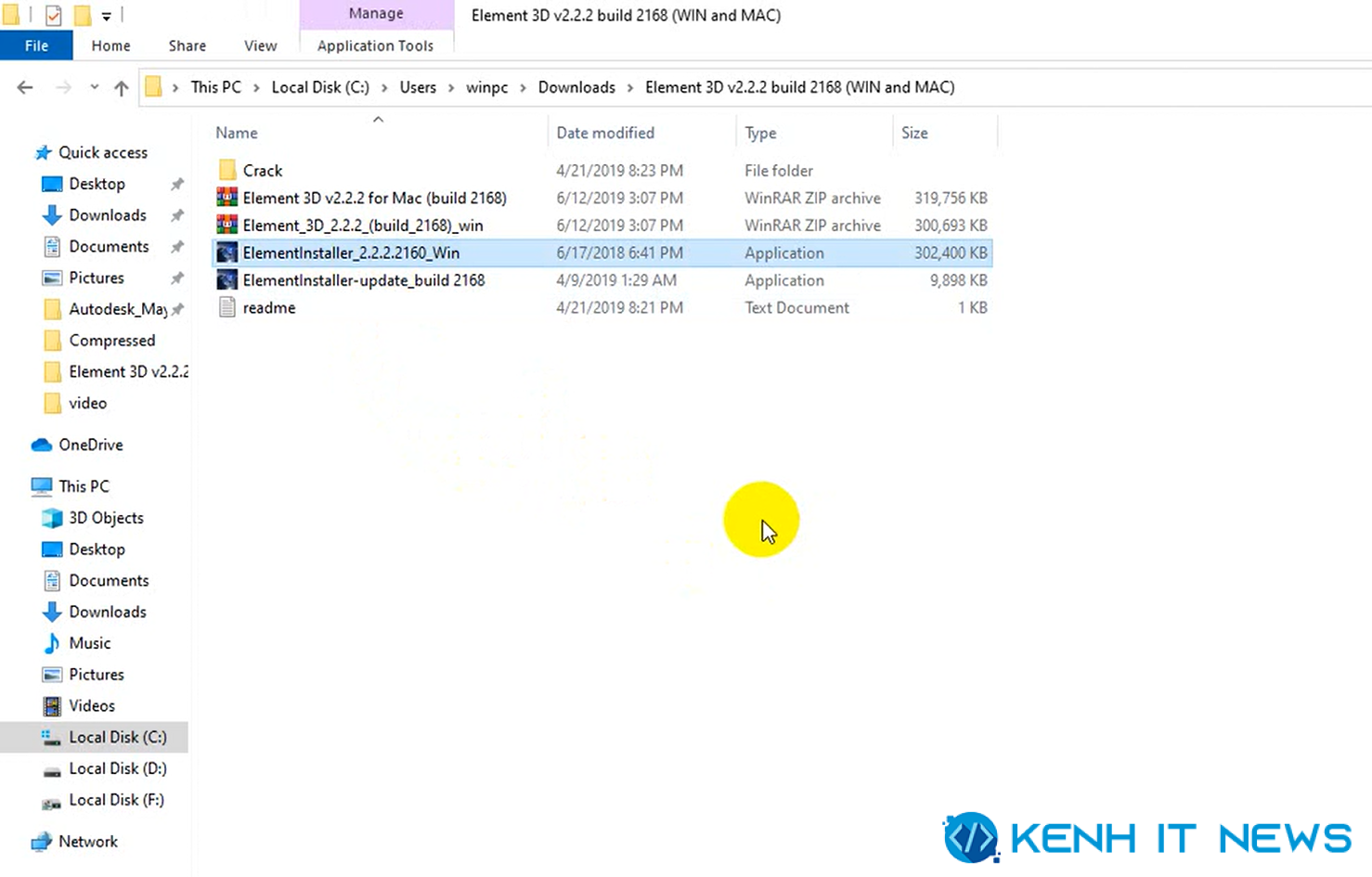Click the Element_3D_2.2.2 win ZIP archive icon
Screen dimensions: 1372x877
[227, 225]
